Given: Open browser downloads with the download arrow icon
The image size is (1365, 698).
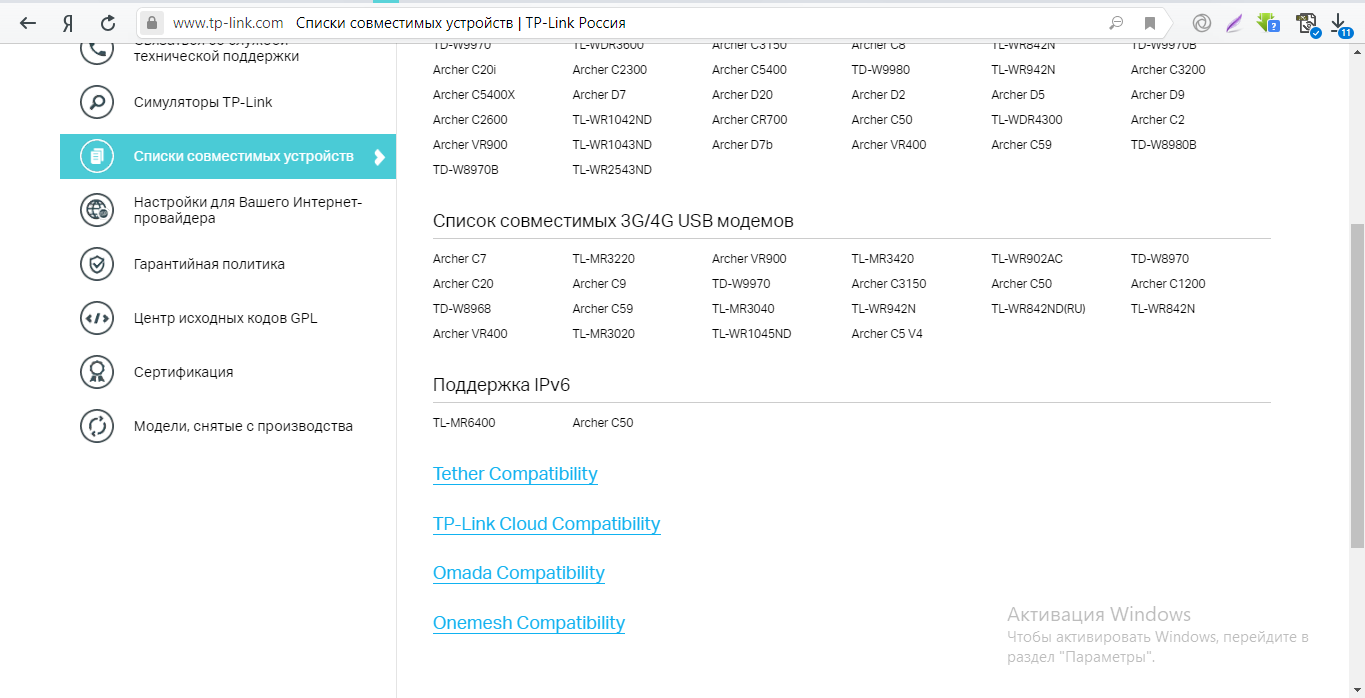Looking at the screenshot, I should pos(1339,22).
